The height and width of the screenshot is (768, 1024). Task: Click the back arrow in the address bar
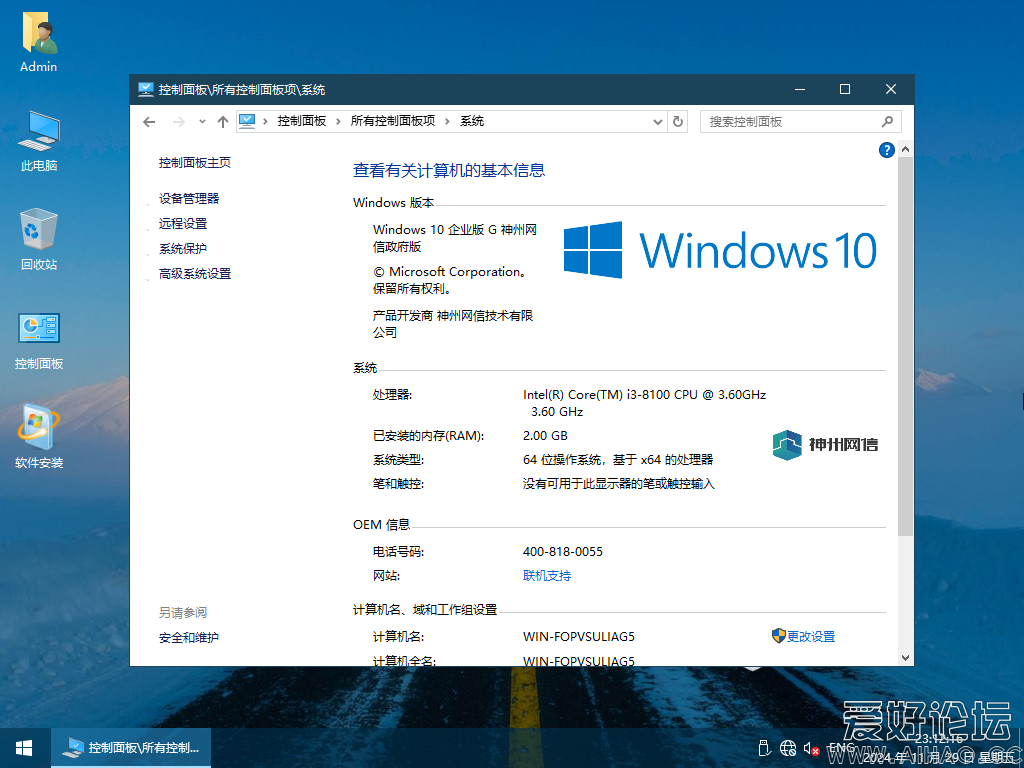pos(149,121)
